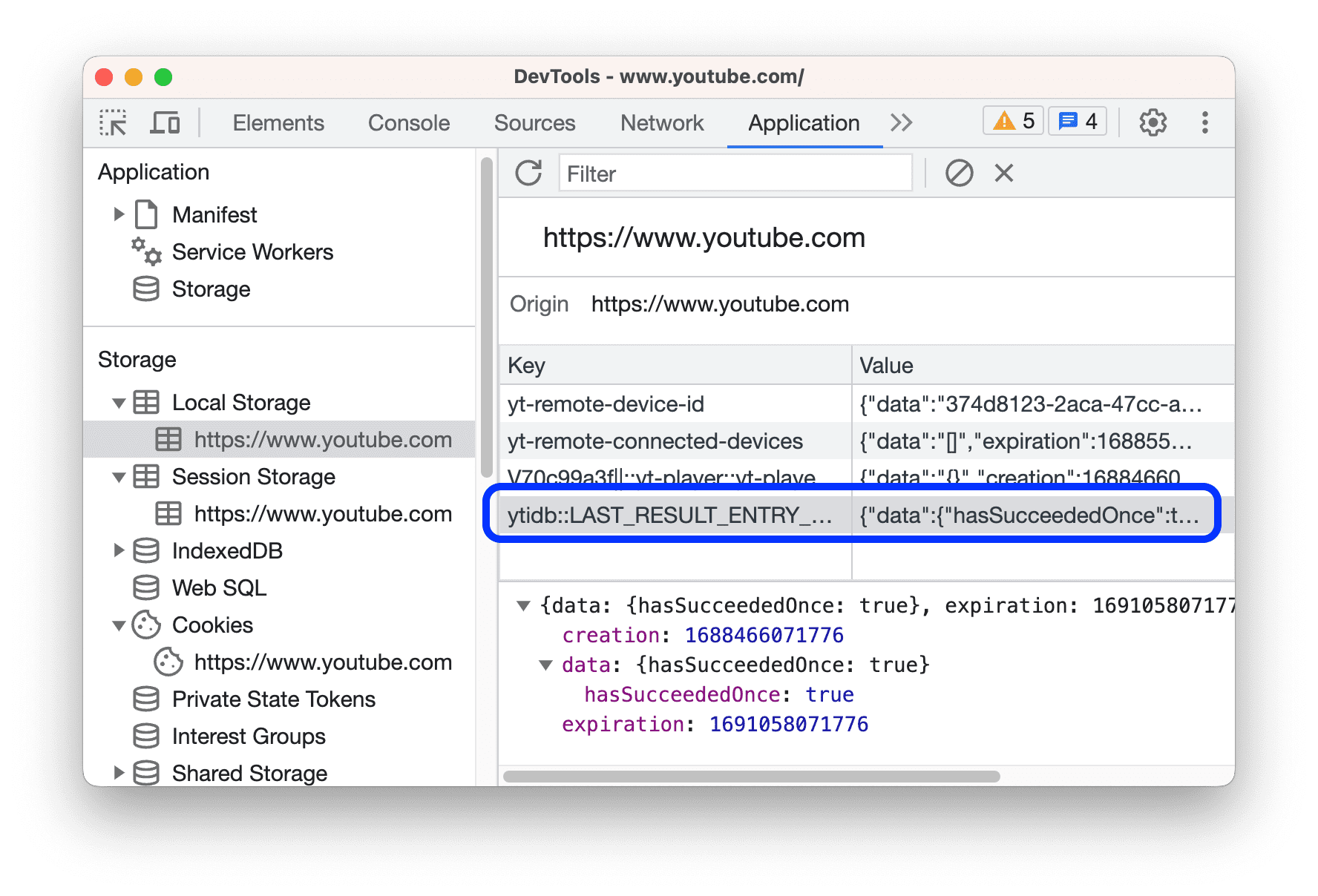Expand the IndexedDB section

point(119,550)
